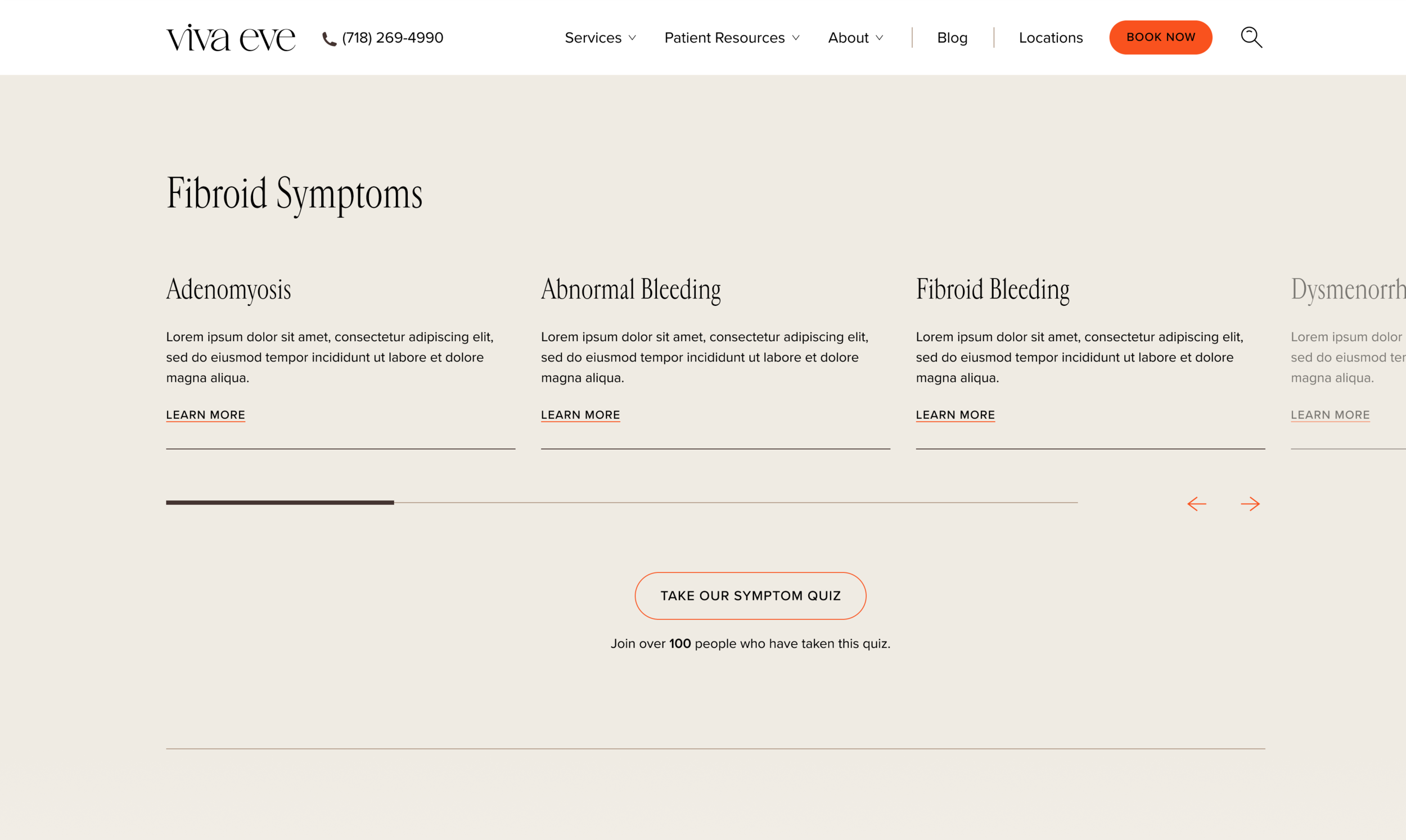Screen dimensions: 1406x840
Task: Expand Patient Resources dropdown menu
Action: click(731, 38)
